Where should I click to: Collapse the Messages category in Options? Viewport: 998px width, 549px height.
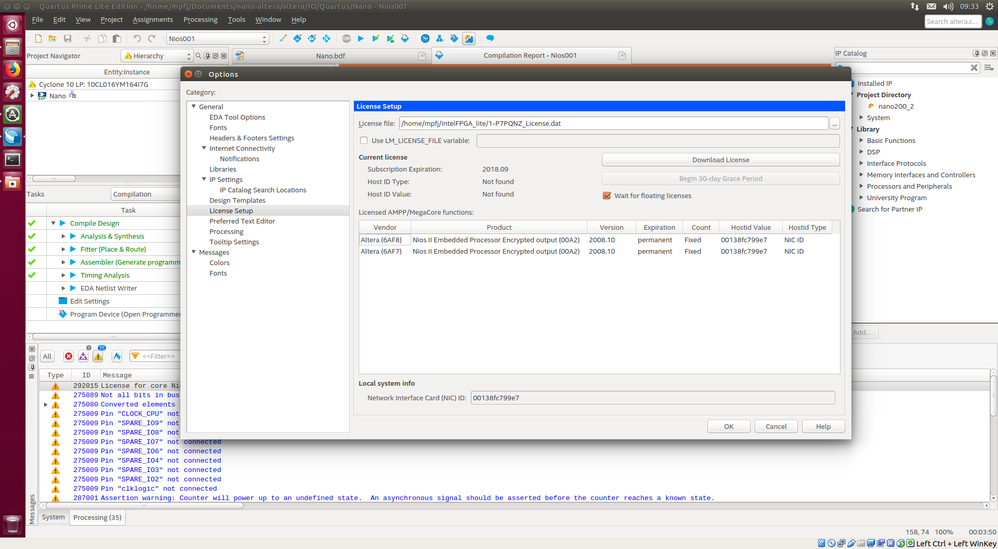click(194, 252)
